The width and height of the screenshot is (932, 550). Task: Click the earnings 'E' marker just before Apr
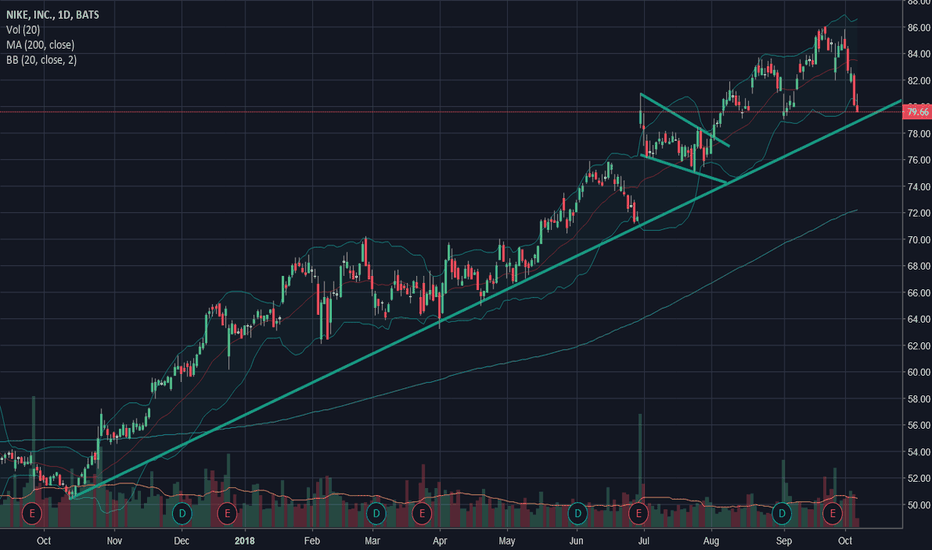click(x=421, y=513)
